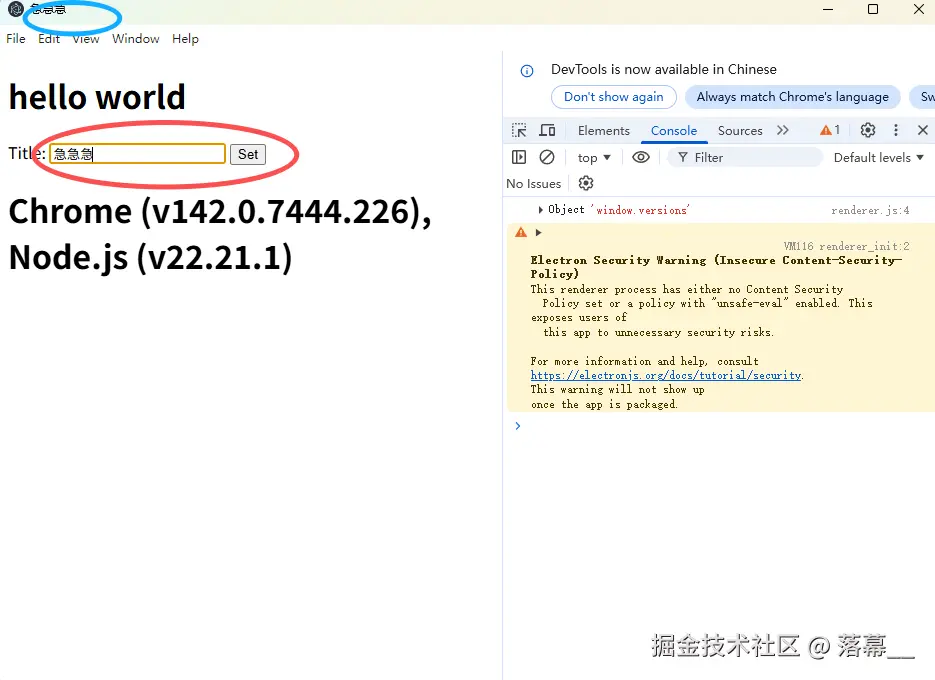Open the Help menu
Image resolution: width=935 pixels, height=680 pixels.
pos(185,39)
